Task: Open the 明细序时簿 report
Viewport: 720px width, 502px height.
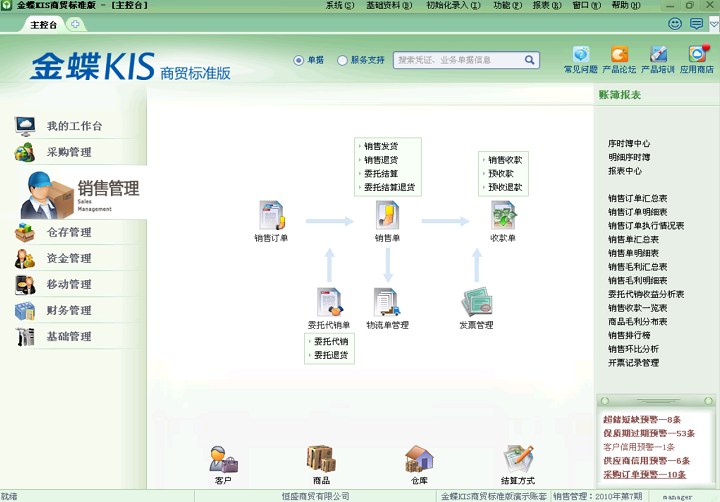Action: point(629,157)
